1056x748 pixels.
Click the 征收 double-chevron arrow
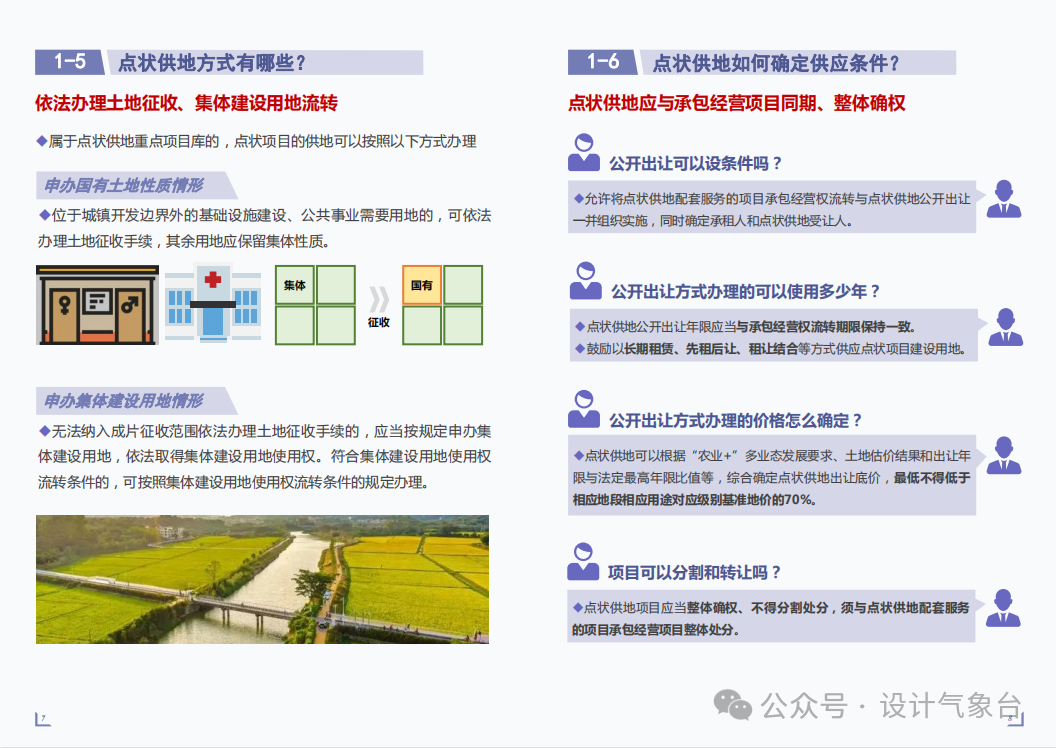click(x=378, y=300)
